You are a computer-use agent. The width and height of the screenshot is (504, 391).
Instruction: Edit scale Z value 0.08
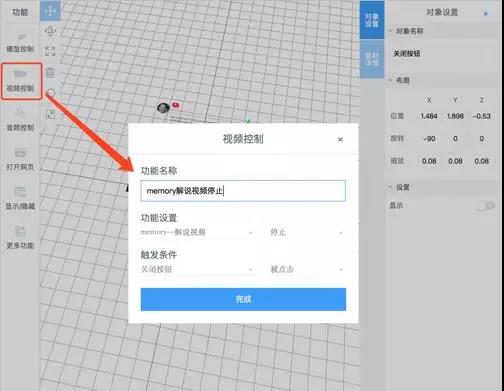pyautogui.click(x=481, y=161)
